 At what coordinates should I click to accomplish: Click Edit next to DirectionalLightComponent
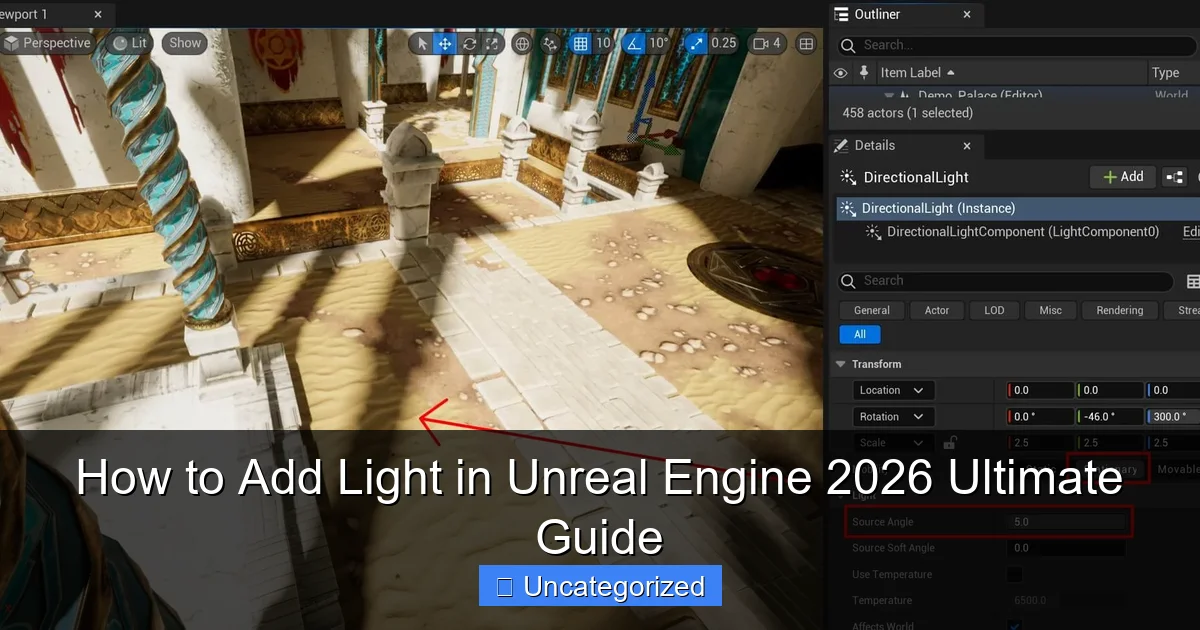click(x=1190, y=231)
